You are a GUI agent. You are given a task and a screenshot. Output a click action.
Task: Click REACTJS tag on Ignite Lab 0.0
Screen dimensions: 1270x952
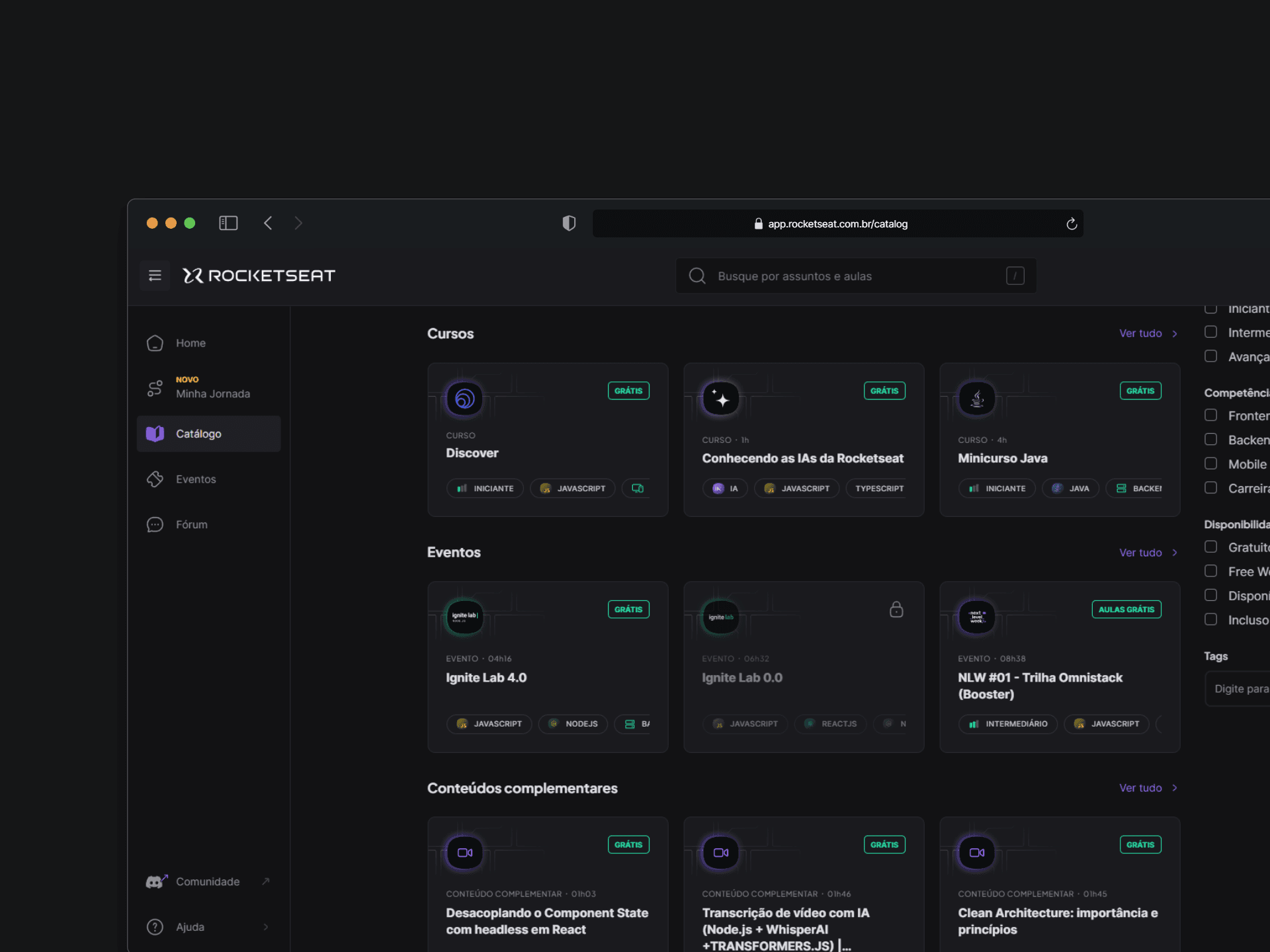(x=830, y=724)
